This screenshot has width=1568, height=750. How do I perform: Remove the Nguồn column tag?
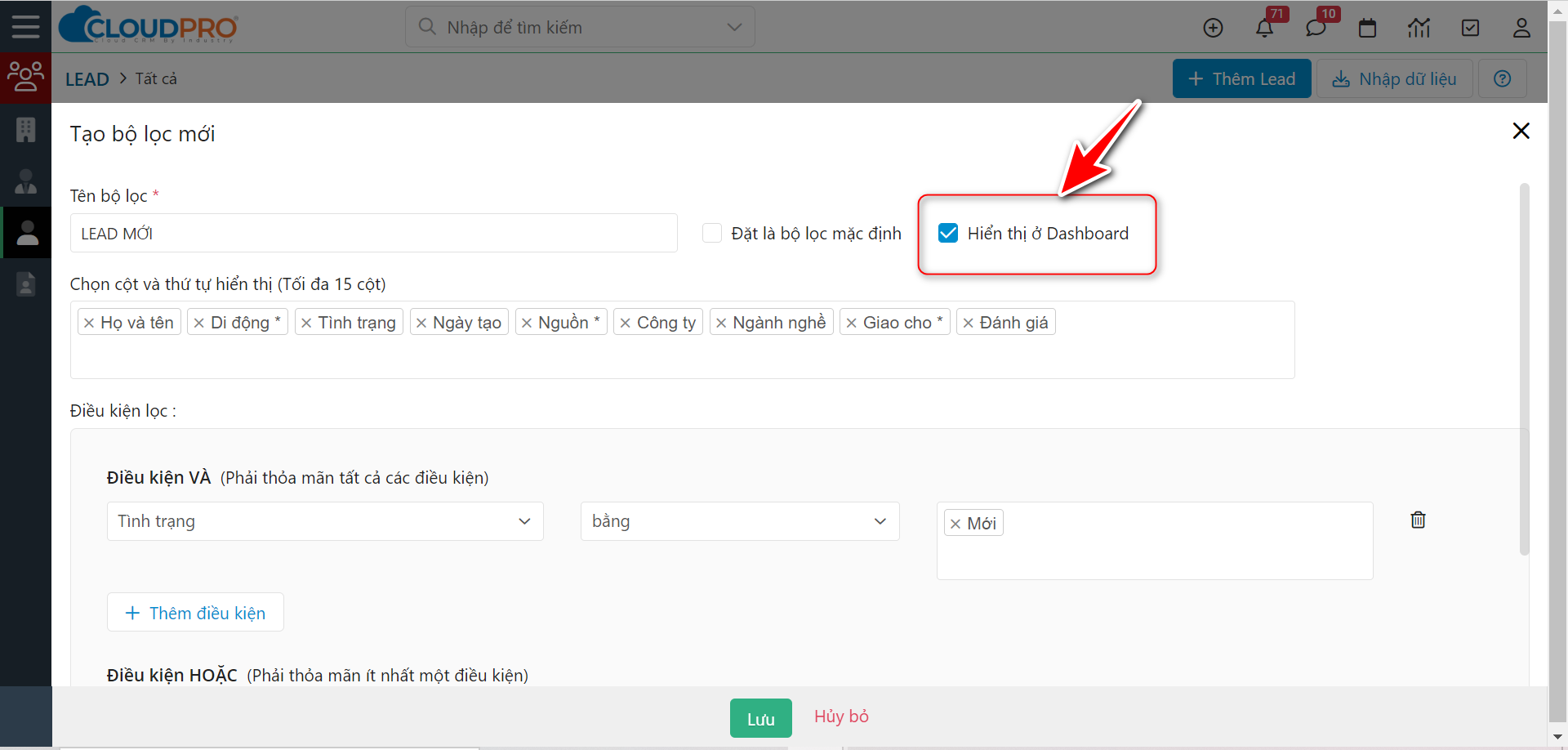[527, 323]
